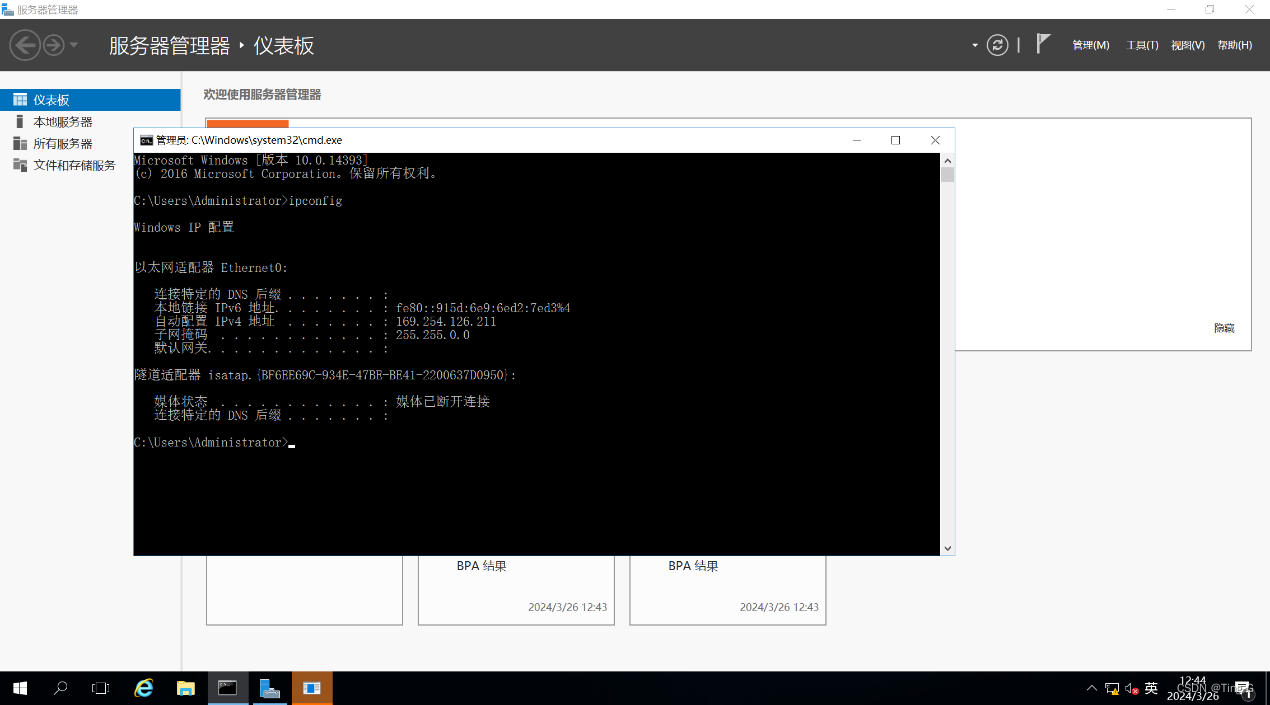1270x705 pixels.
Task: Click the 隐藏 hide link
Action: (x=1222, y=327)
